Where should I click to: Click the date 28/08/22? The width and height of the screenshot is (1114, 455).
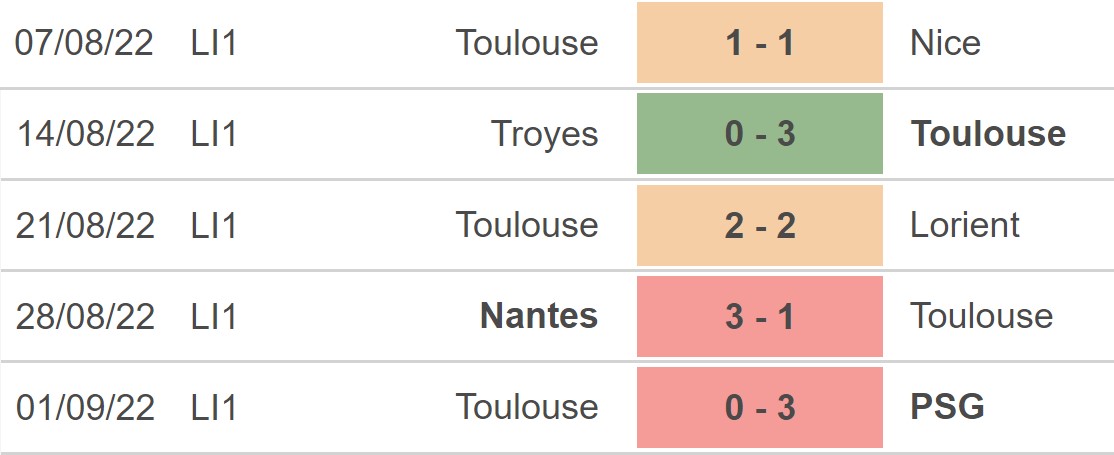85,316
